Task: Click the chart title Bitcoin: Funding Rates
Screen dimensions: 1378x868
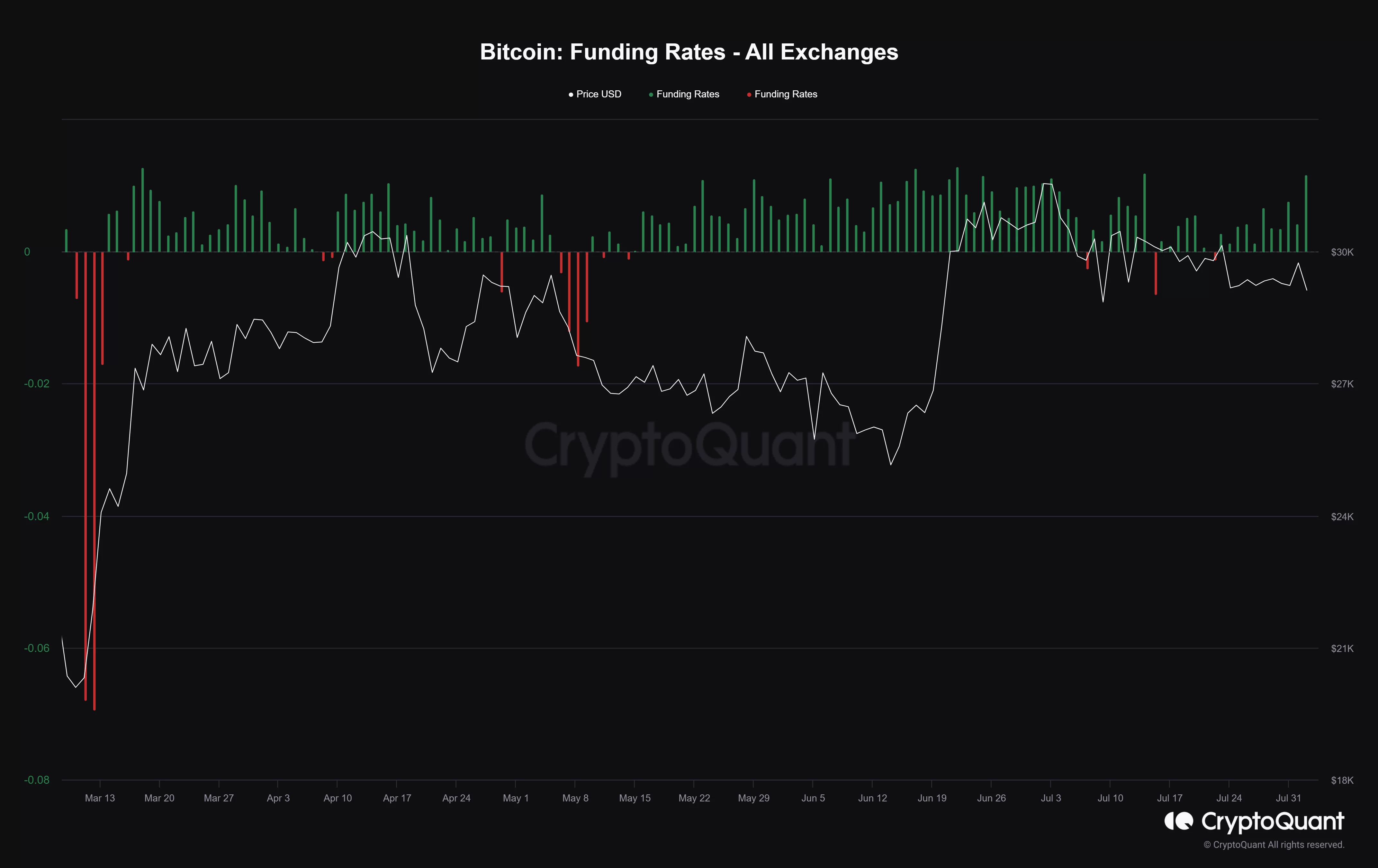Action: [x=689, y=52]
